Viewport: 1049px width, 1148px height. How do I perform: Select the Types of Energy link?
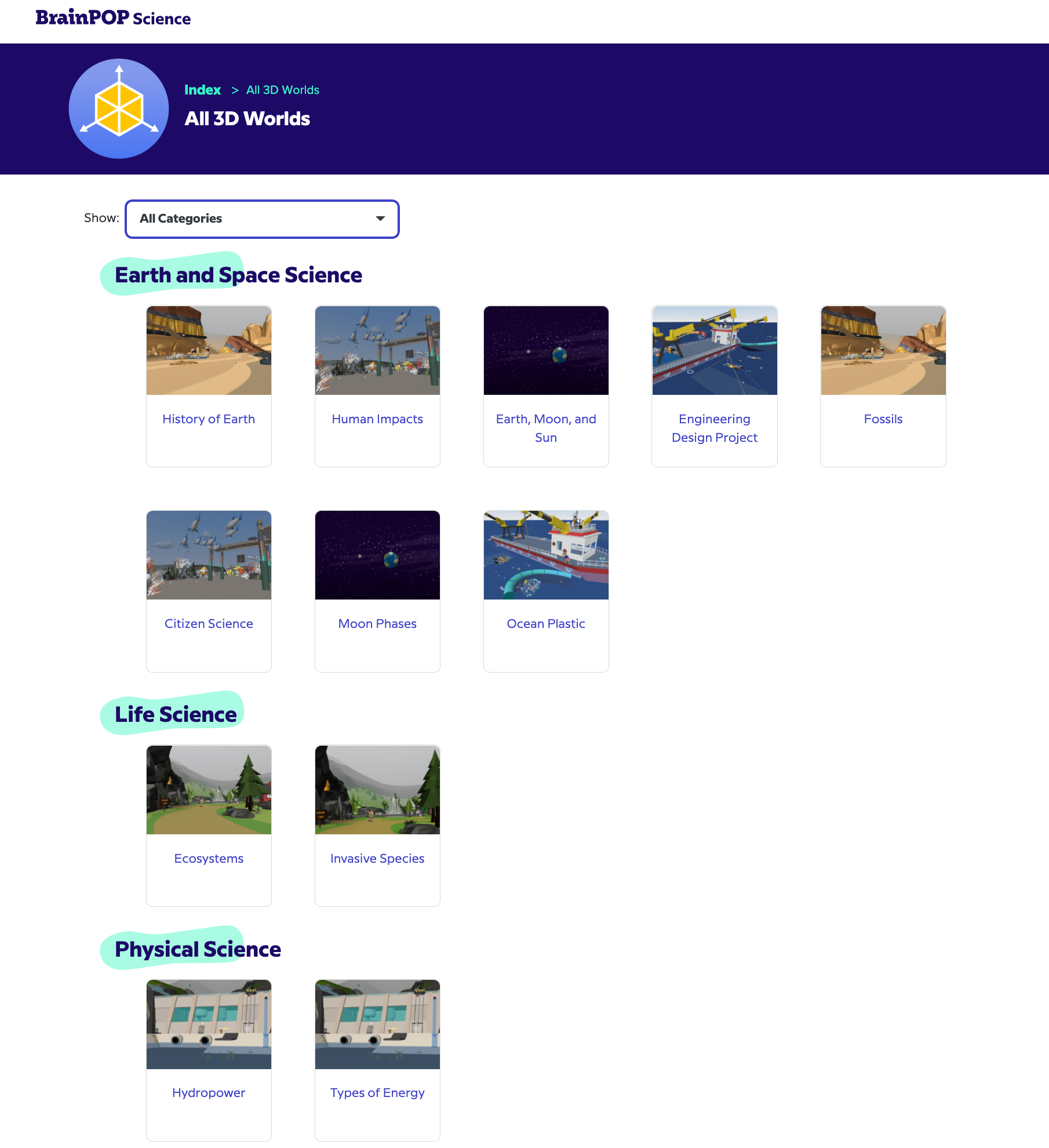[377, 1093]
